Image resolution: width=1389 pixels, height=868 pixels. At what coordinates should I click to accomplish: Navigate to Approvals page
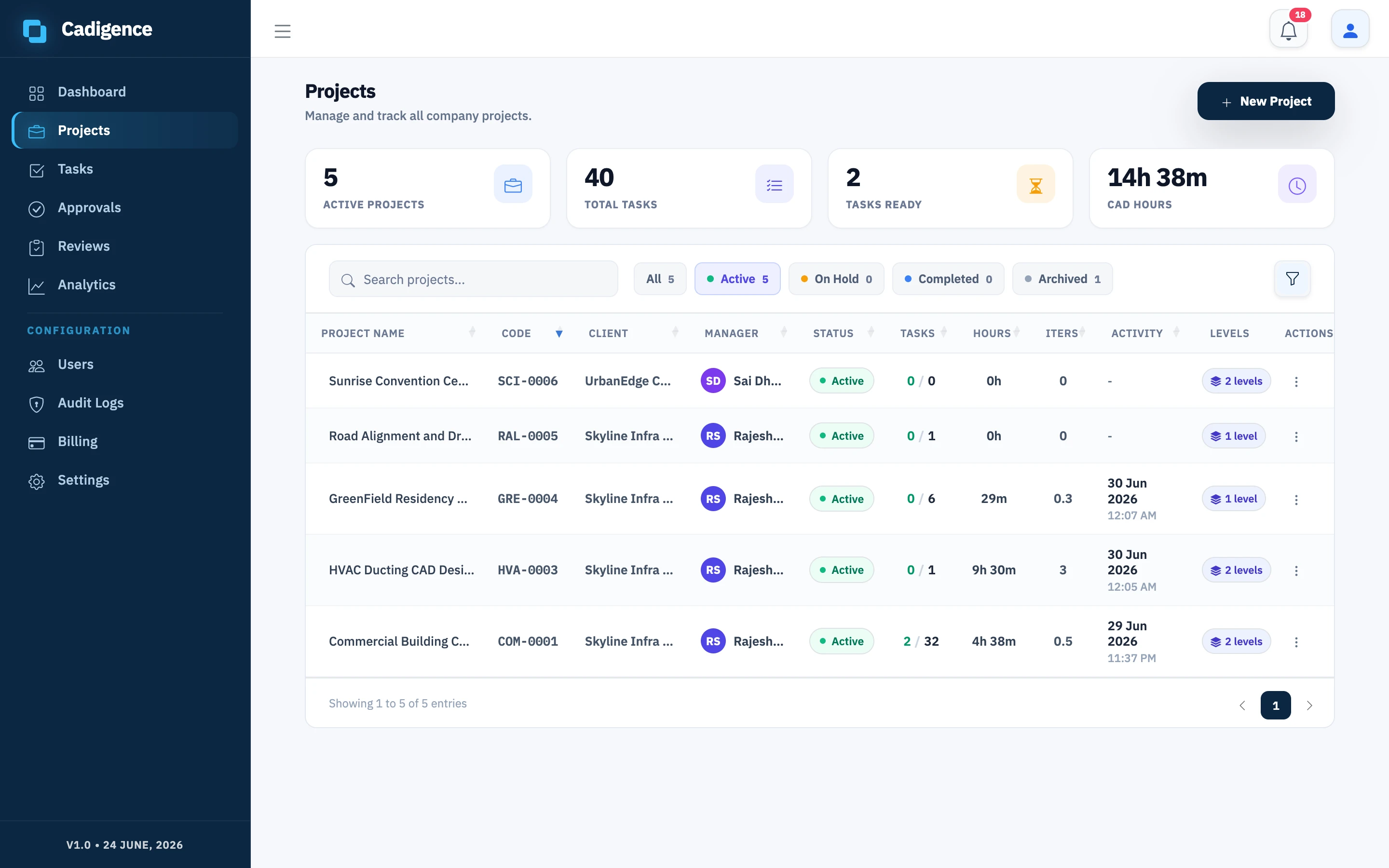pyautogui.click(x=124, y=208)
